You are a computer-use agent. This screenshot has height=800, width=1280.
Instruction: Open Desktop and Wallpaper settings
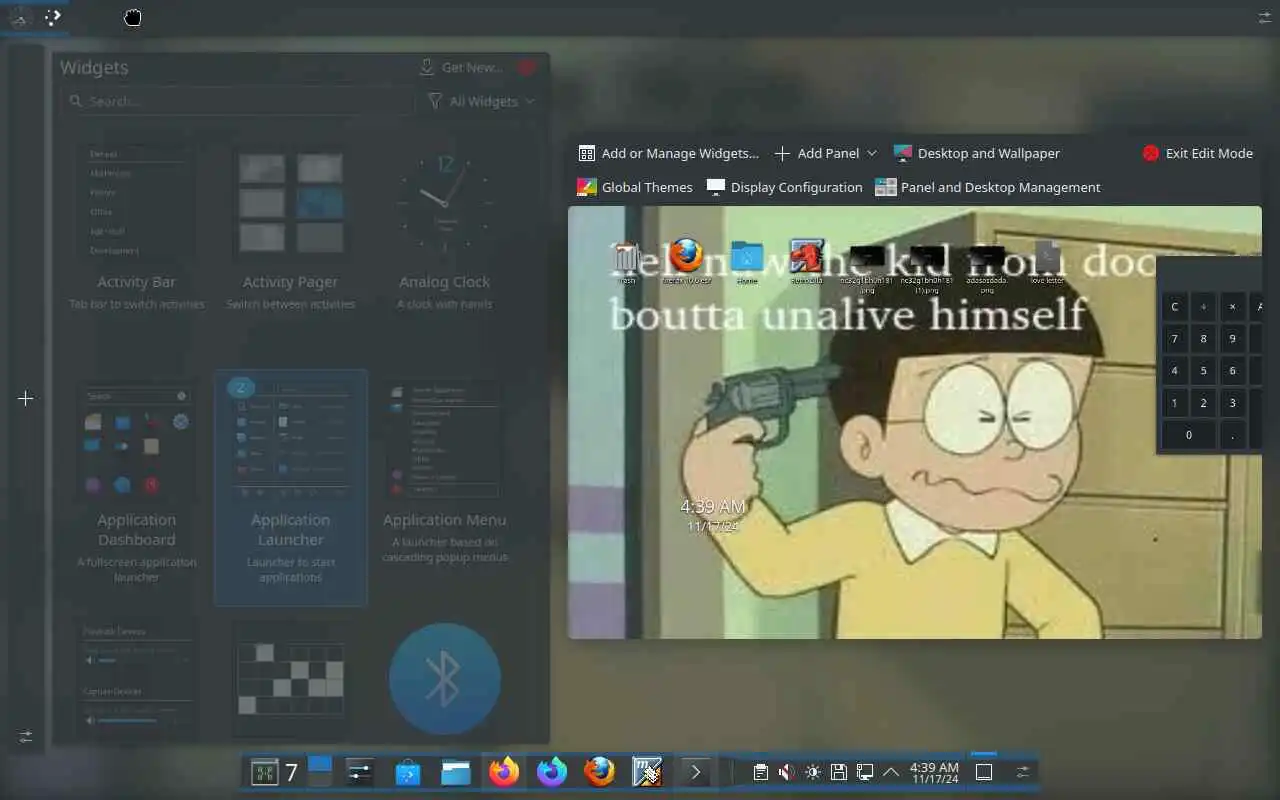977,153
